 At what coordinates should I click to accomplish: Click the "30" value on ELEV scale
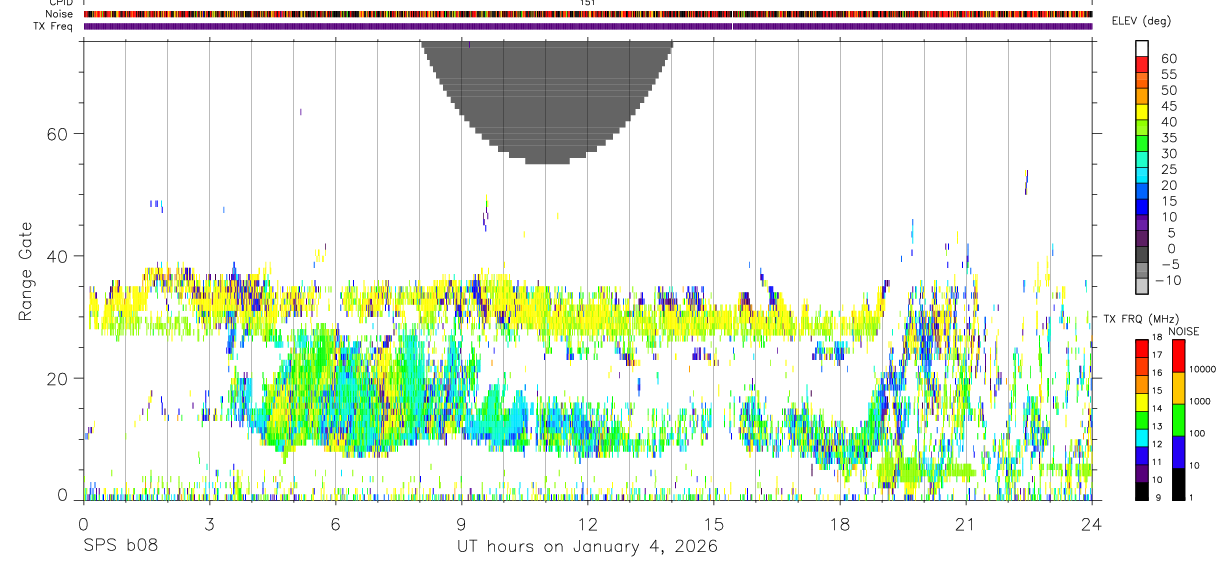pos(1168,154)
